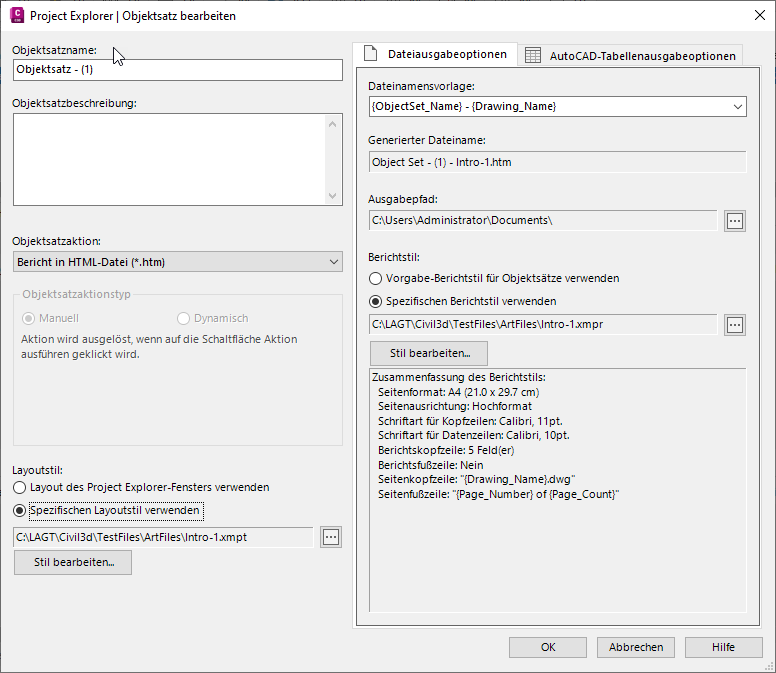Select Spezifischen Layoutstil verwenden radio button
Viewport: 776px width, 673px height.
coord(21,511)
